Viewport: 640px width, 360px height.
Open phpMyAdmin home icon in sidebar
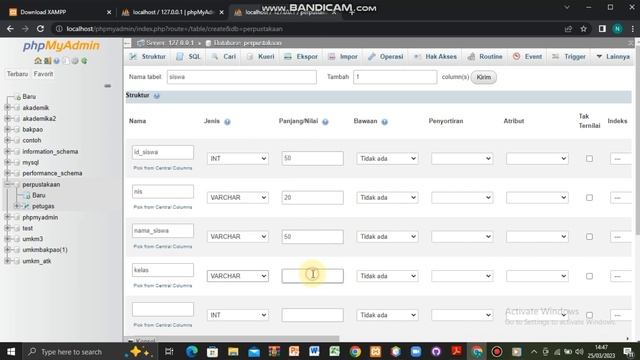click(38, 61)
